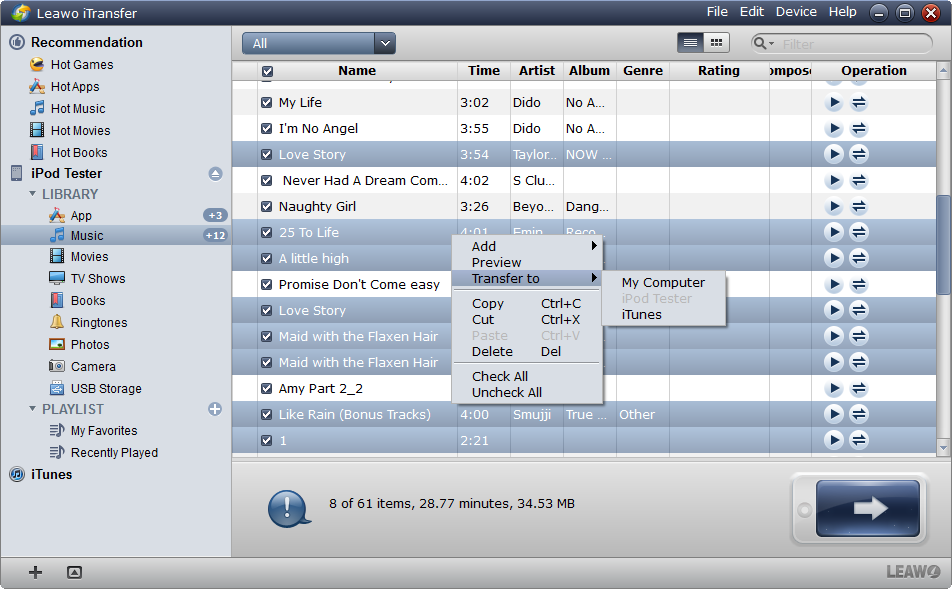Select App in the iPod library
This screenshot has width=952, height=589.
coord(80,216)
